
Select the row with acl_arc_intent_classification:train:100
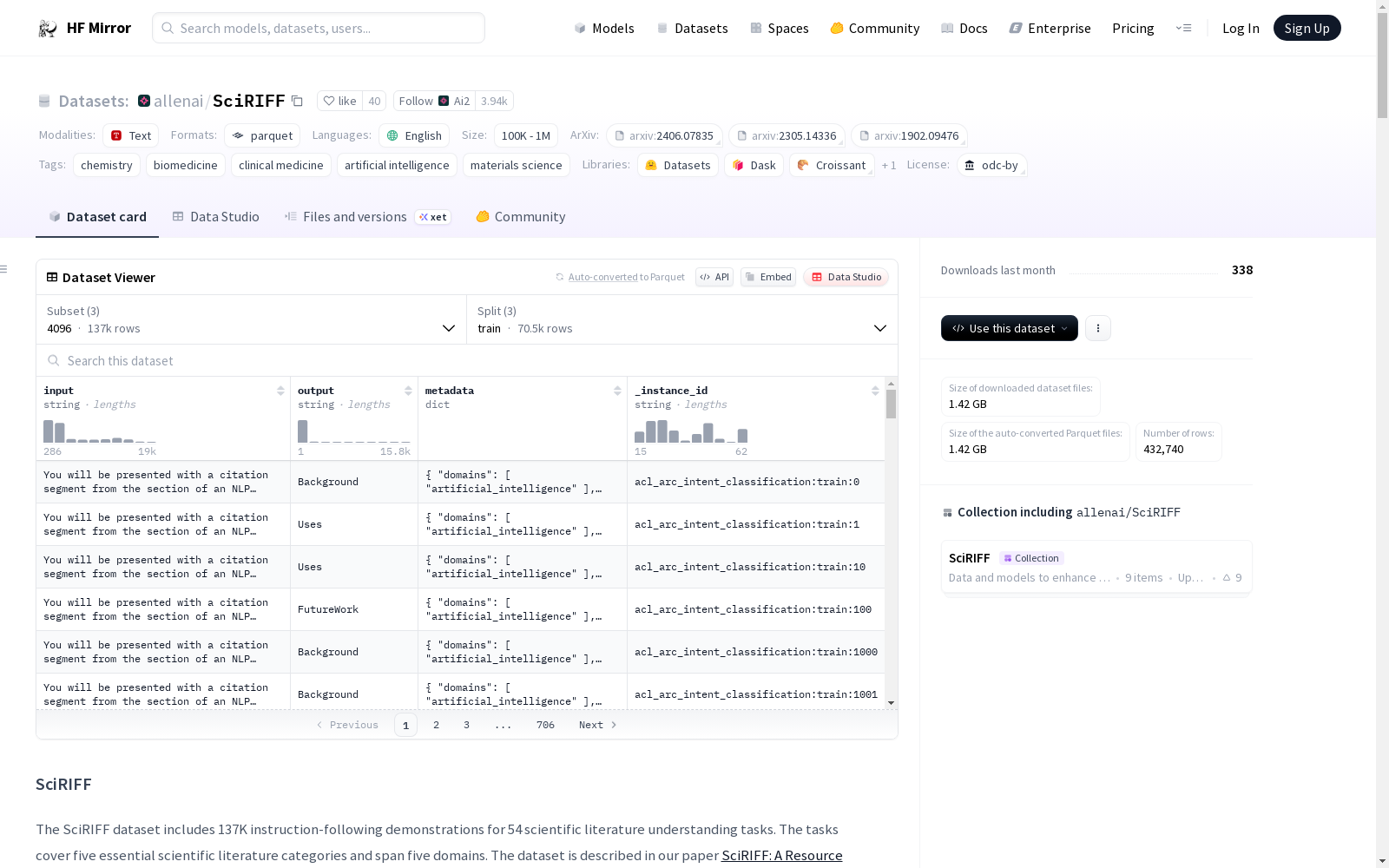pos(460,609)
